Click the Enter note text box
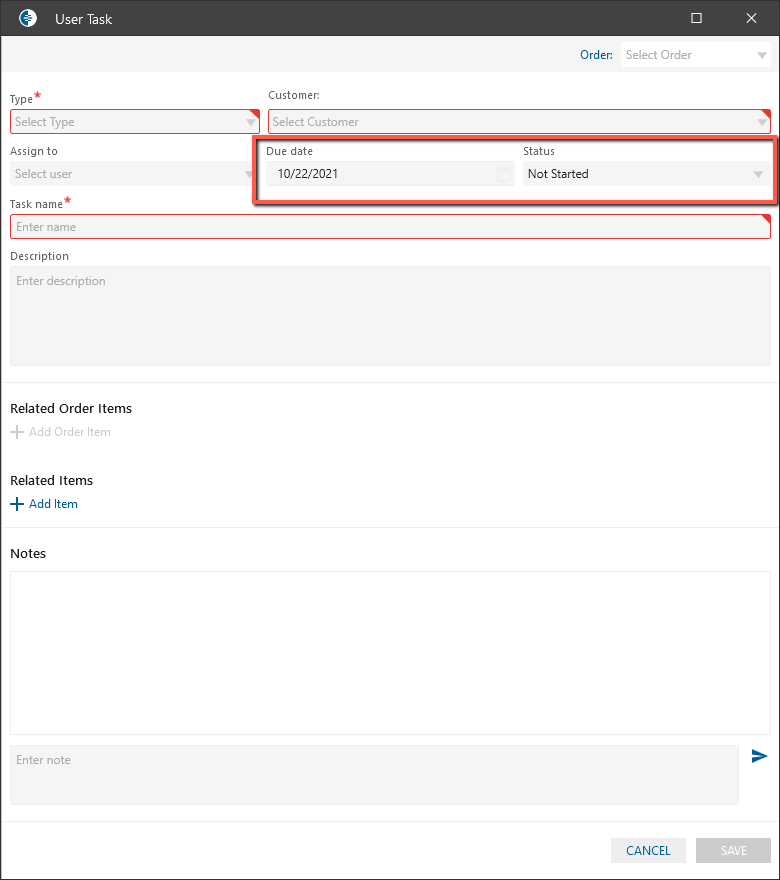Screen dimensions: 780x880 click(x=374, y=774)
